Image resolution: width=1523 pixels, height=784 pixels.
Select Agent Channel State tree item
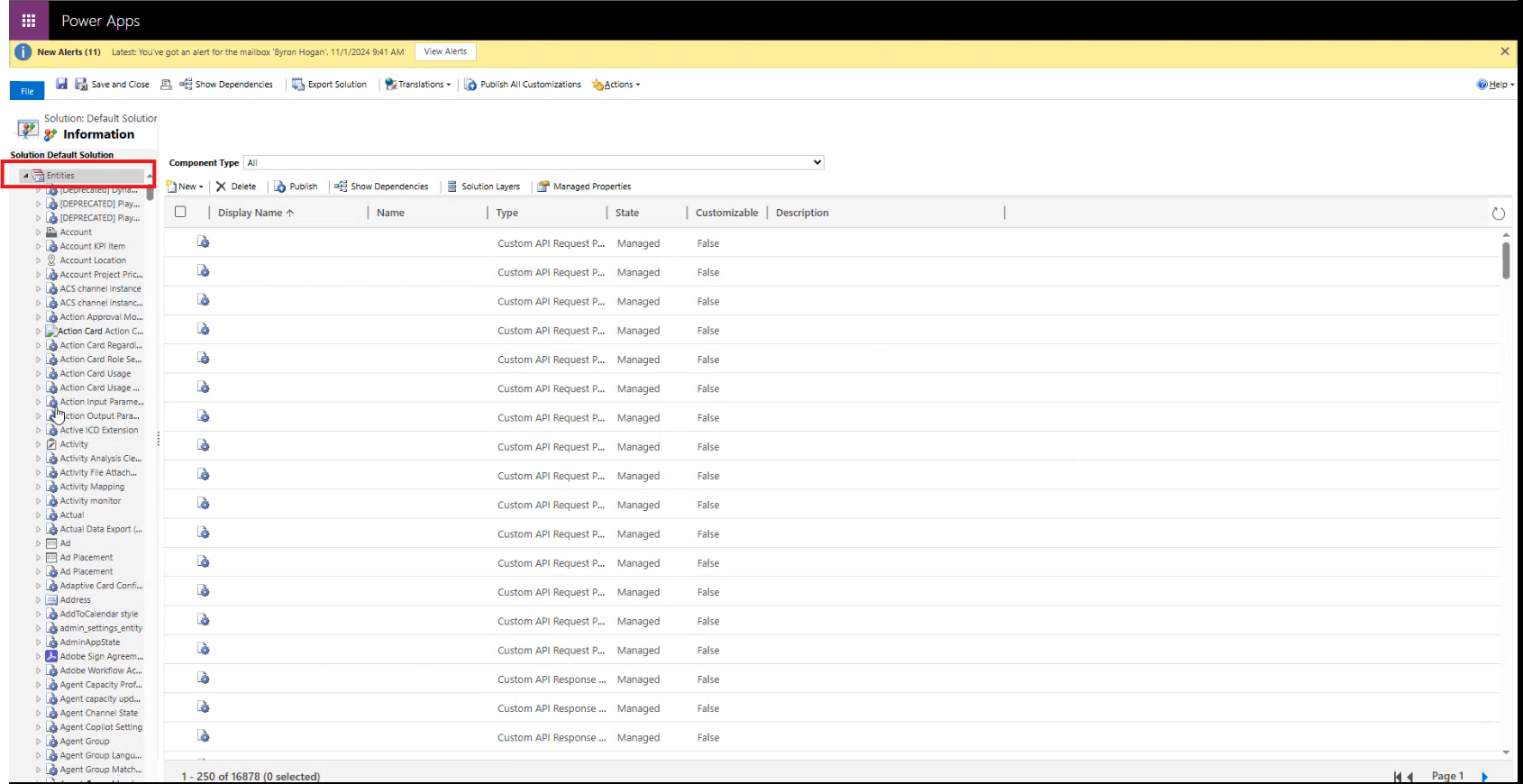pos(99,713)
